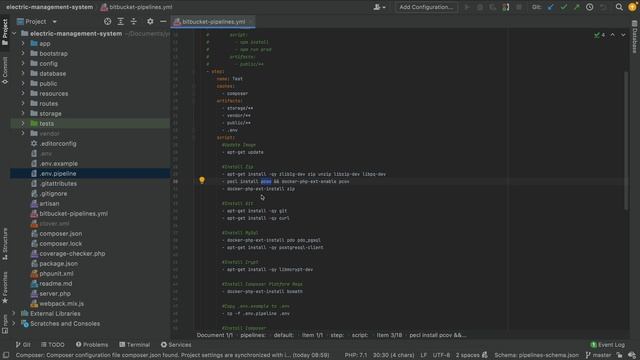Click the listen for debug connections icon
The width and height of the screenshot is (640, 360).
tap(506, 7)
